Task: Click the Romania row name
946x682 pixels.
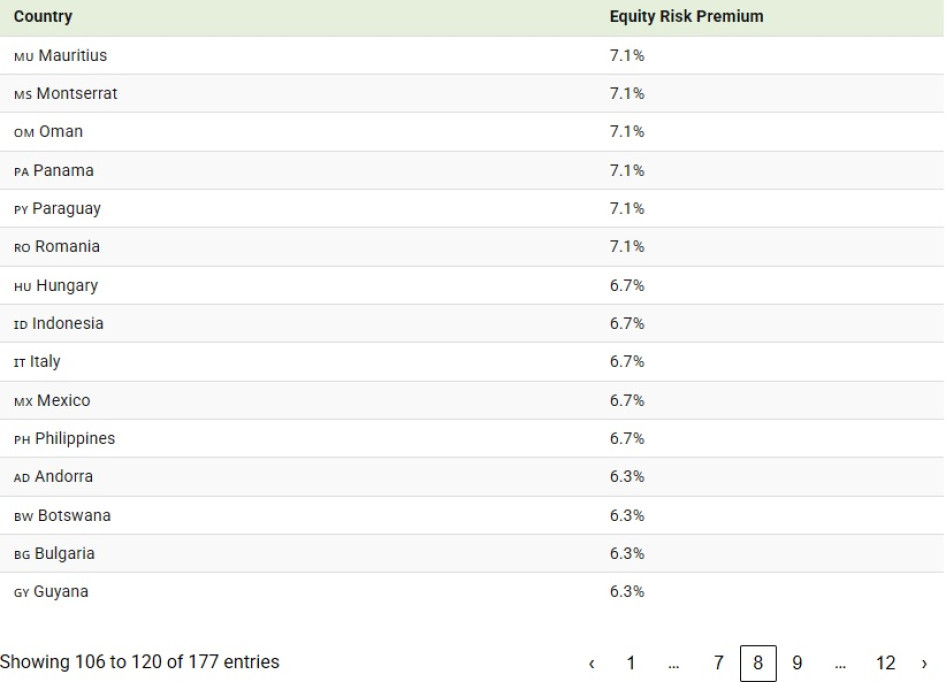Action: coord(67,247)
